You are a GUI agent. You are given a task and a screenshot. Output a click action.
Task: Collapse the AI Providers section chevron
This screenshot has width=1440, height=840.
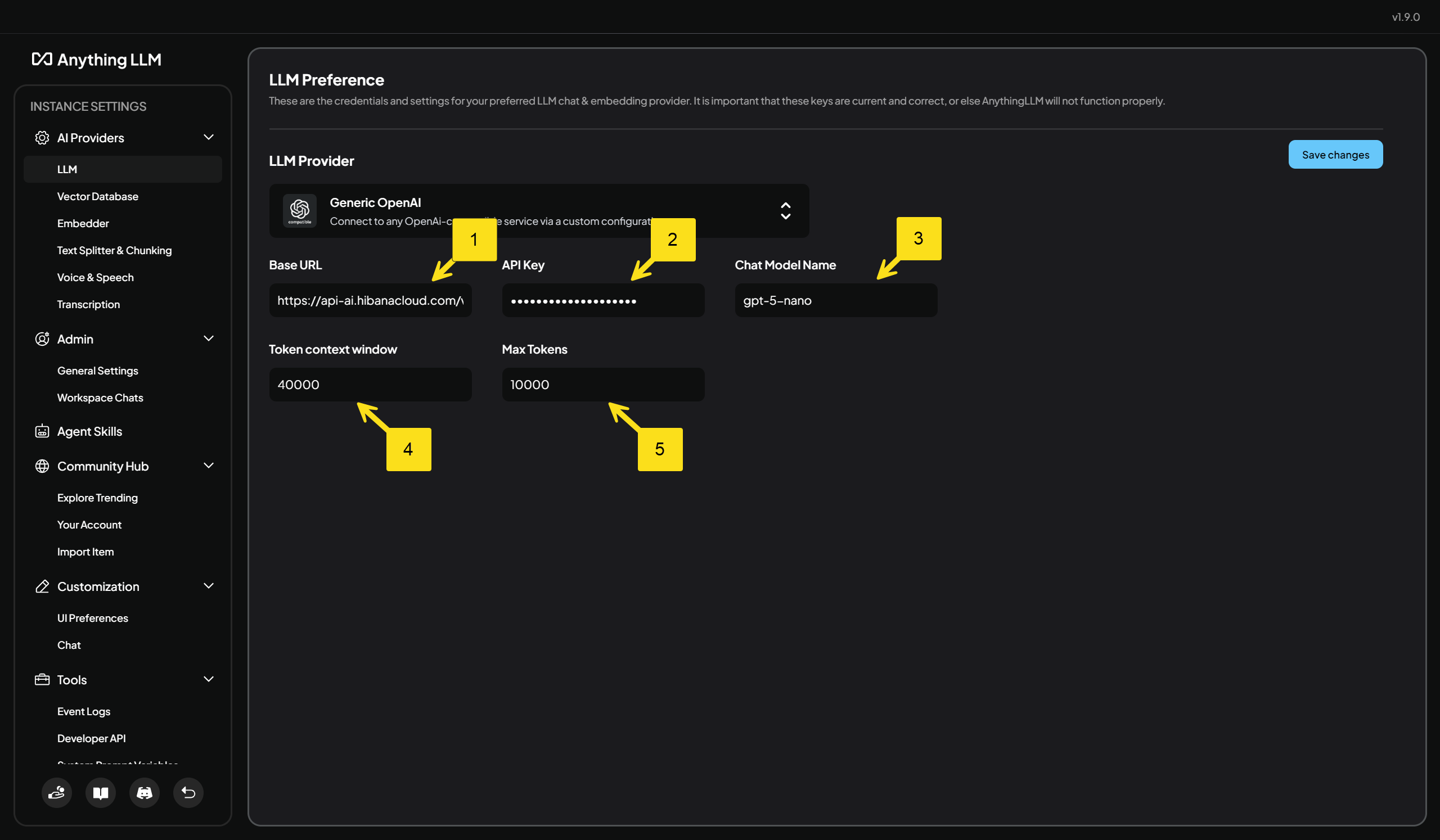(209, 137)
